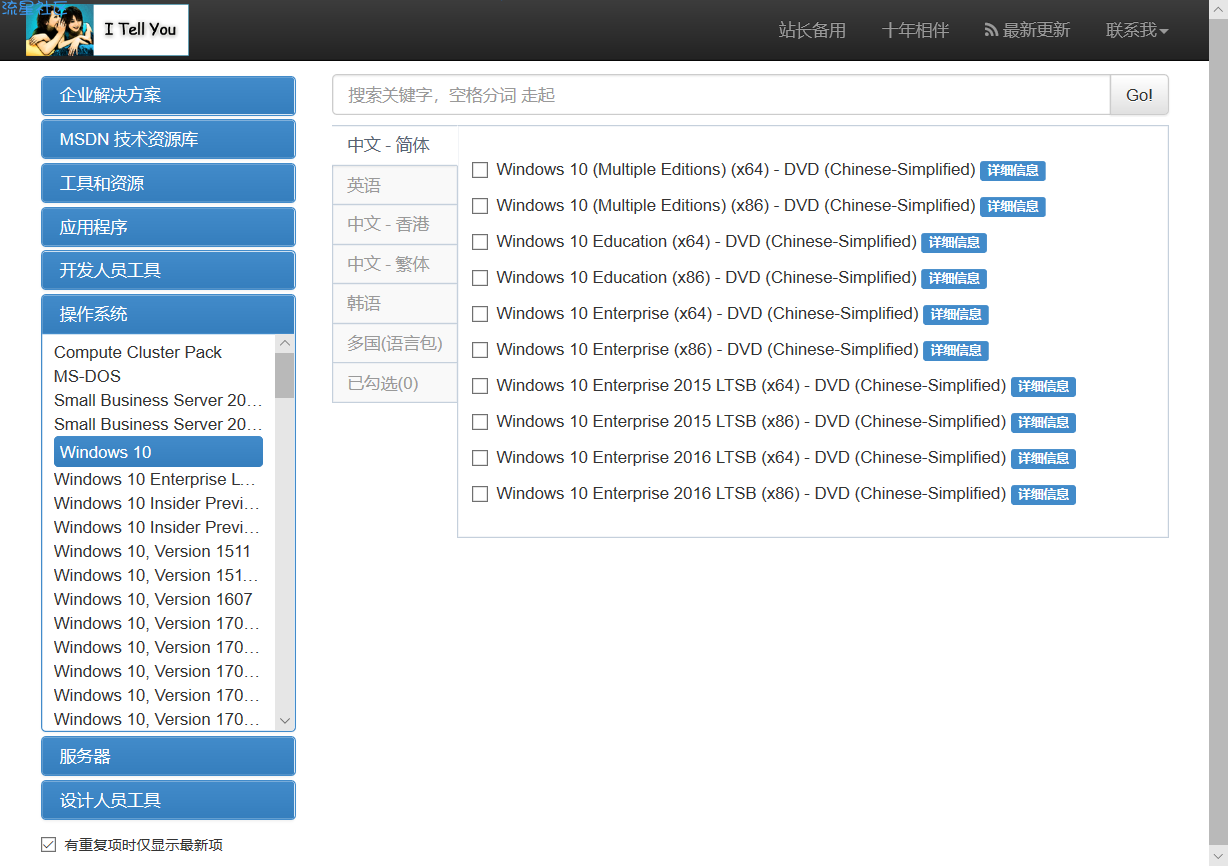This screenshot has width=1228, height=866.
Task: Show 详细信息 for Enterprise 2016 LTSB x86
Action: (1043, 495)
